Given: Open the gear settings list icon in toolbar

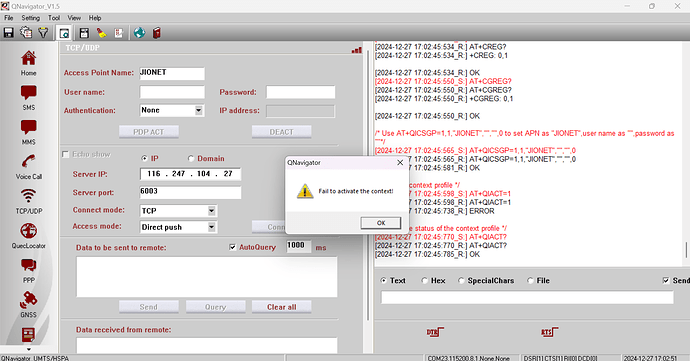Looking at the screenshot, I should [26, 33].
